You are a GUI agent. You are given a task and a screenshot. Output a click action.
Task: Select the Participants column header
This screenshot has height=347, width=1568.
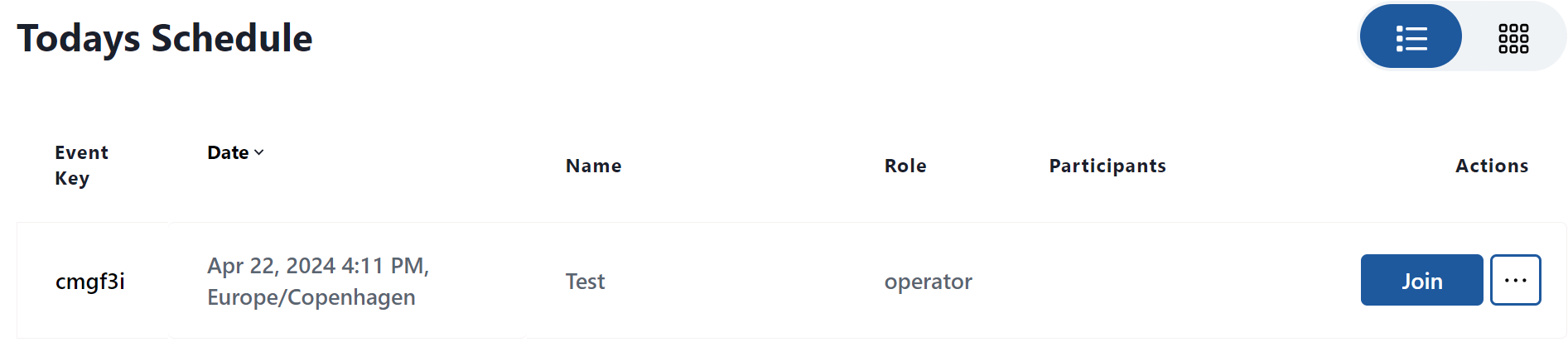point(1107,166)
